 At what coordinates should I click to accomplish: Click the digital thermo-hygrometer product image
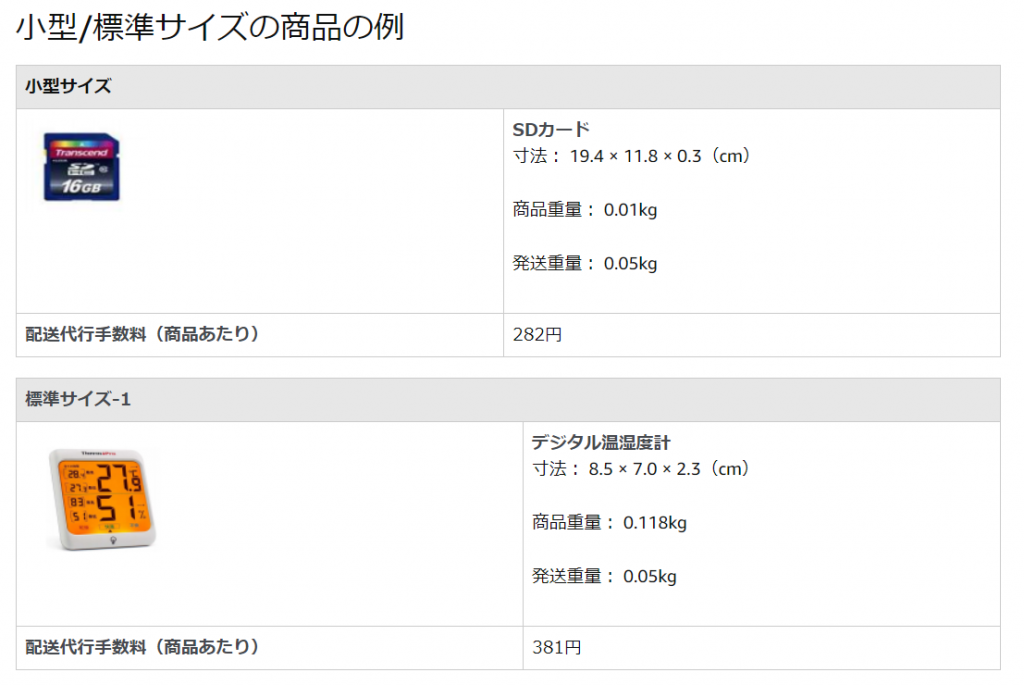pos(100,498)
